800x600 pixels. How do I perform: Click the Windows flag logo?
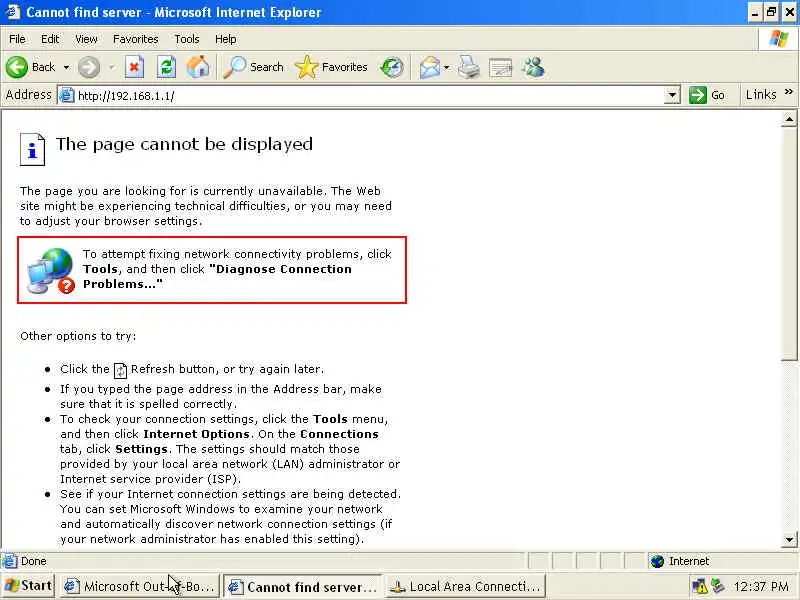[778, 39]
